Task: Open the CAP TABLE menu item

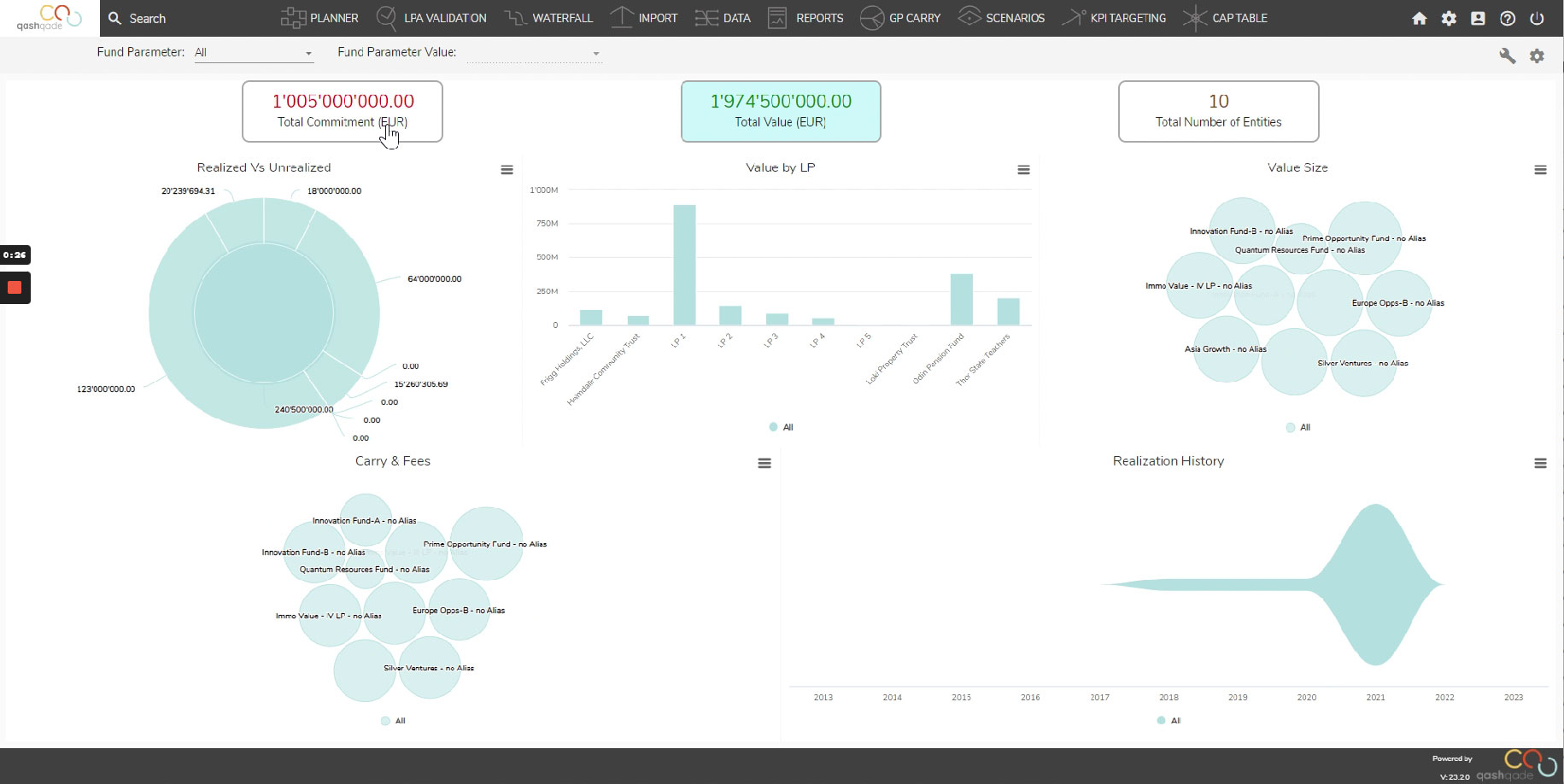Action: [1226, 18]
